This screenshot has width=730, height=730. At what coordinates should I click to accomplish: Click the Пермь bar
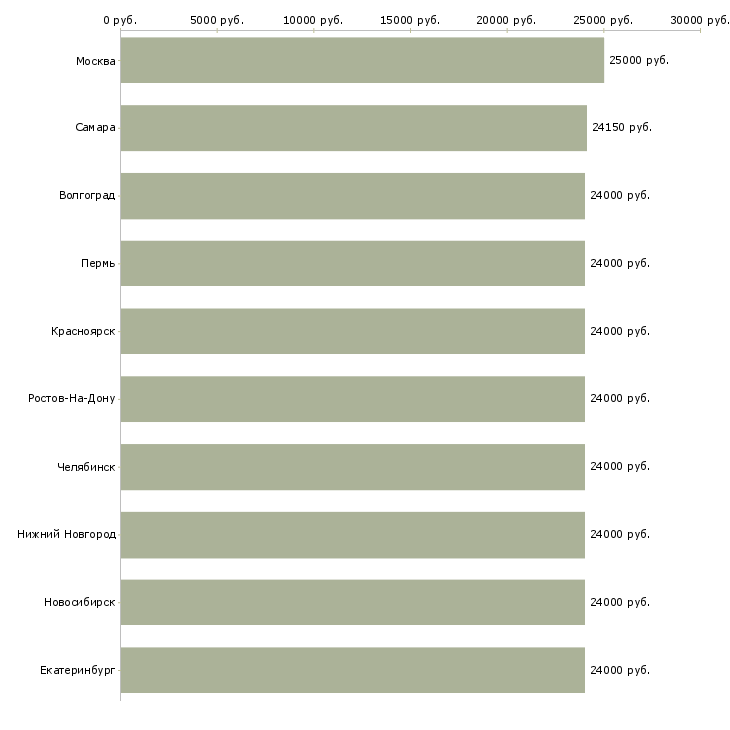[x=352, y=263]
